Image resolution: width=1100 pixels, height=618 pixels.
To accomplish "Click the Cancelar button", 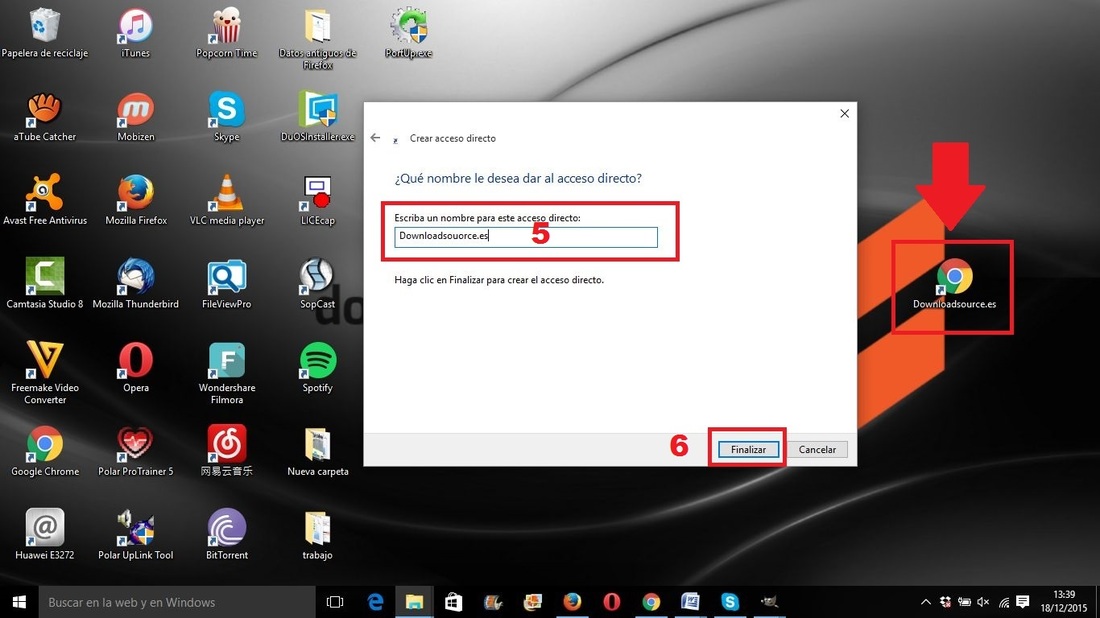I will [x=817, y=450].
